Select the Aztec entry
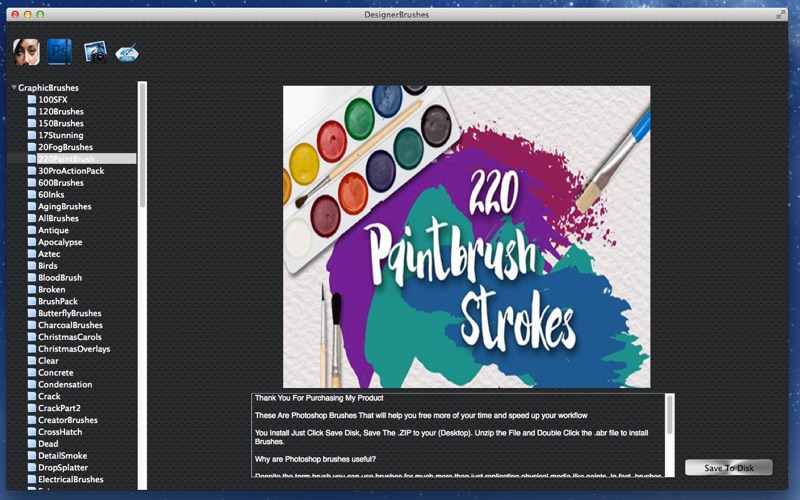Viewport: 800px width, 500px height. coord(49,254)
